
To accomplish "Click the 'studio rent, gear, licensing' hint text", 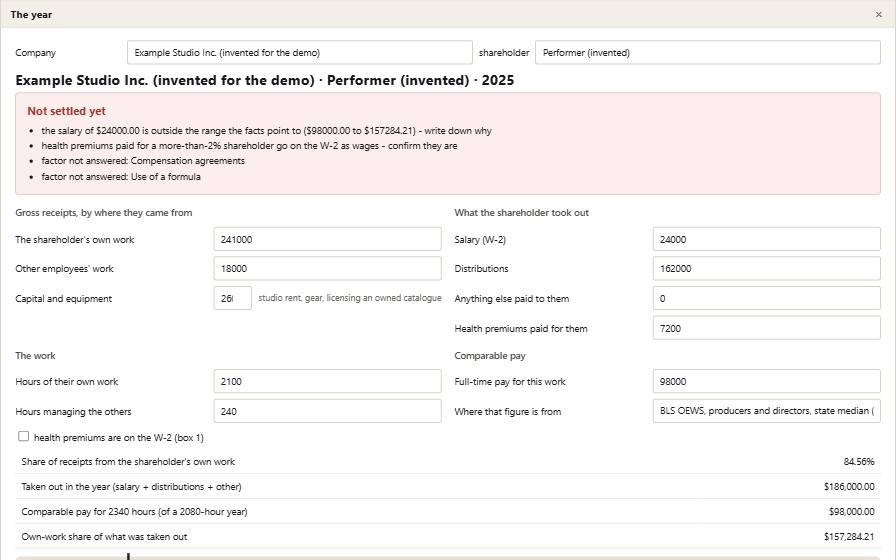I will (x=350, y=298).
